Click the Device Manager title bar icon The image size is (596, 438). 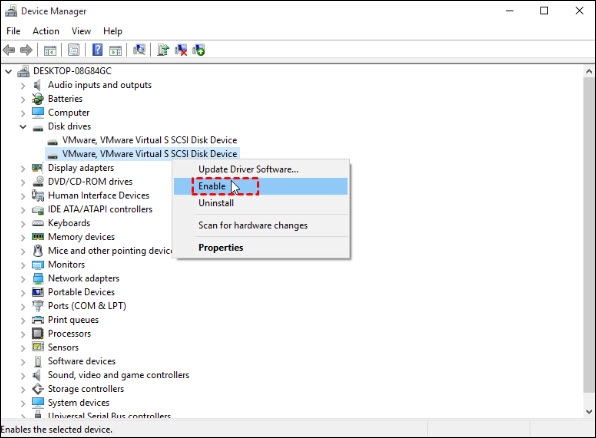click(11, 11)
